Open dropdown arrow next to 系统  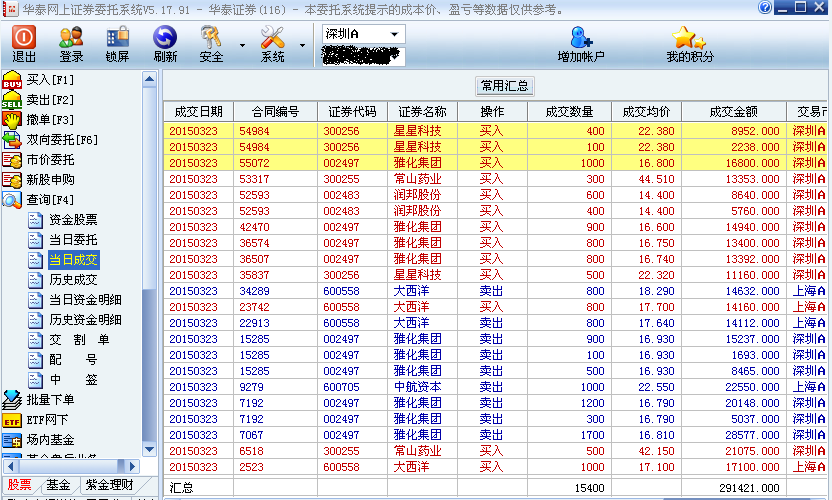pos(302,45)
